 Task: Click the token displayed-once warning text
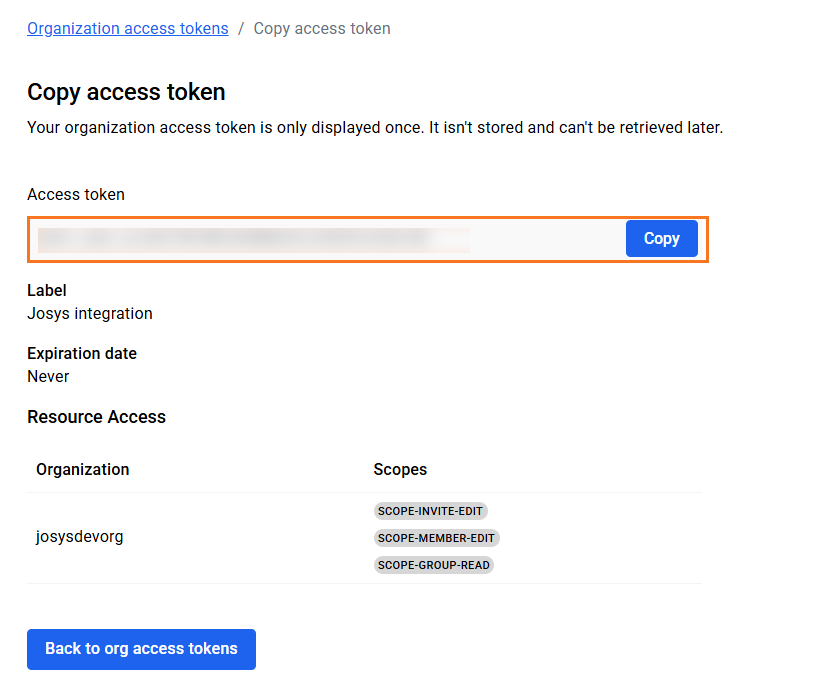(x=374, y=128)
